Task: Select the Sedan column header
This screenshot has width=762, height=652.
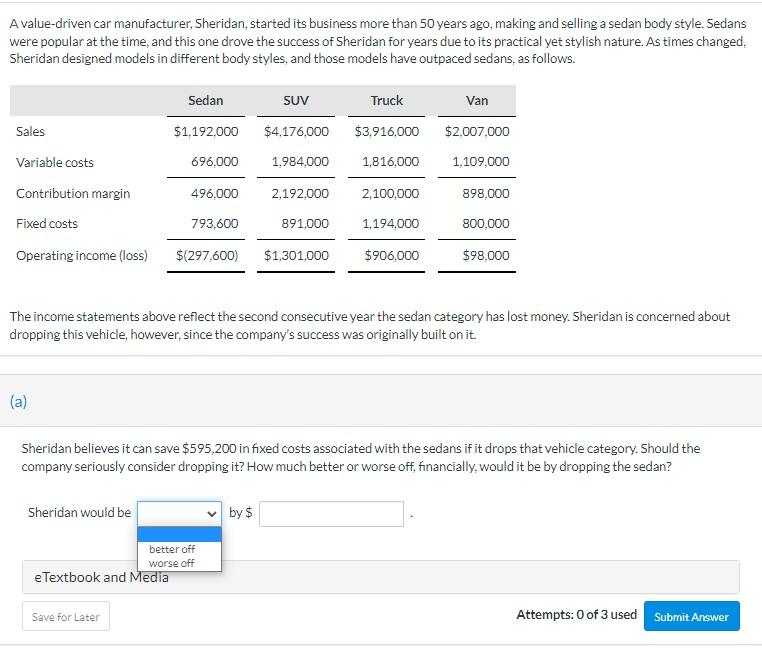Action: pos(206,101)
